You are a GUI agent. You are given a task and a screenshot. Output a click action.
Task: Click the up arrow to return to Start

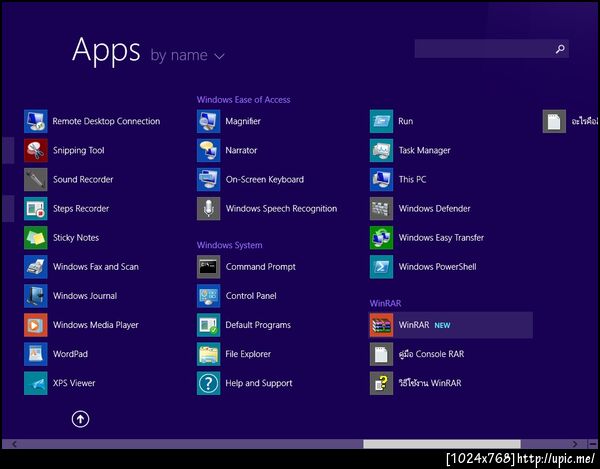point(80,419)
